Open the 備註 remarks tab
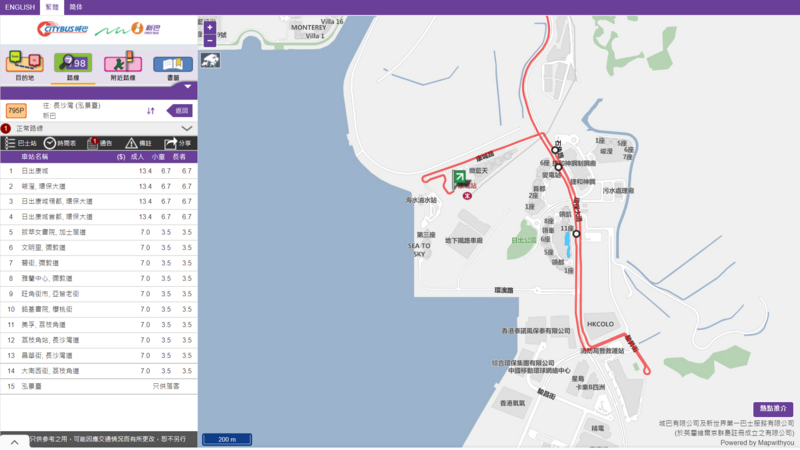The width and height of the screenshot is (800, 450). pos(138,143)
